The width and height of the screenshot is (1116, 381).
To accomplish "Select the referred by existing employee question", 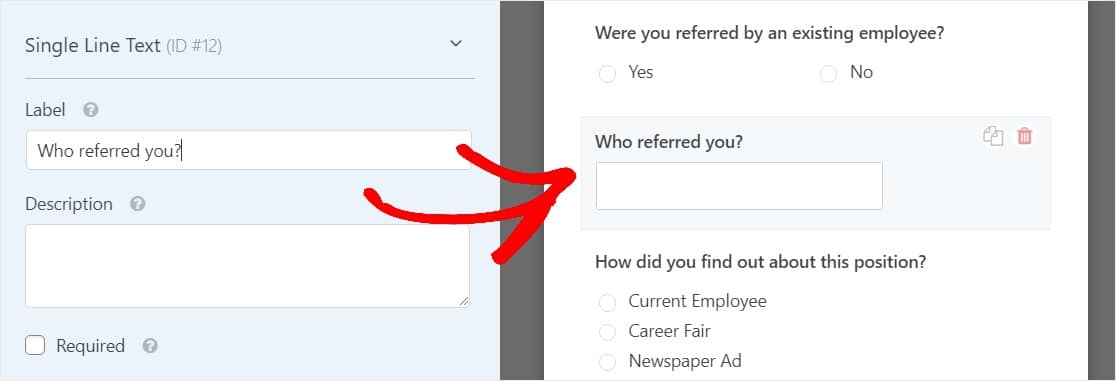I will tap(769, 33).
